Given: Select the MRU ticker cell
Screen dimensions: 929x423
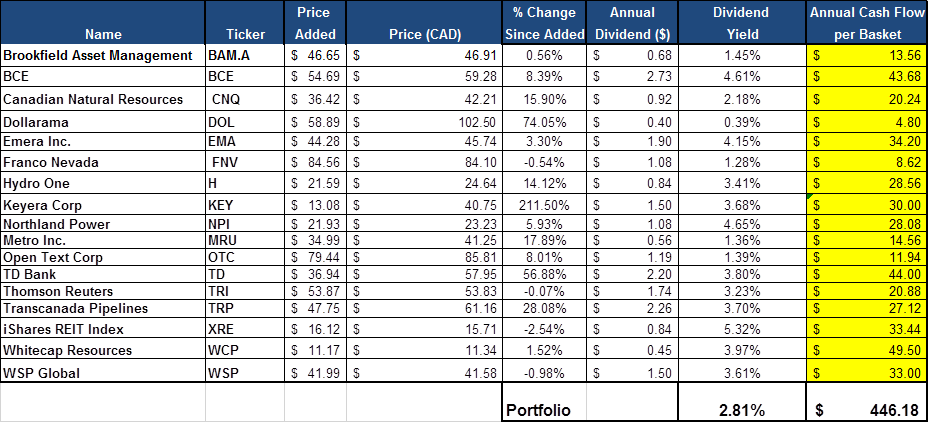Looking at the screenshot, I should pyautogui.click(x=245, y=241).
